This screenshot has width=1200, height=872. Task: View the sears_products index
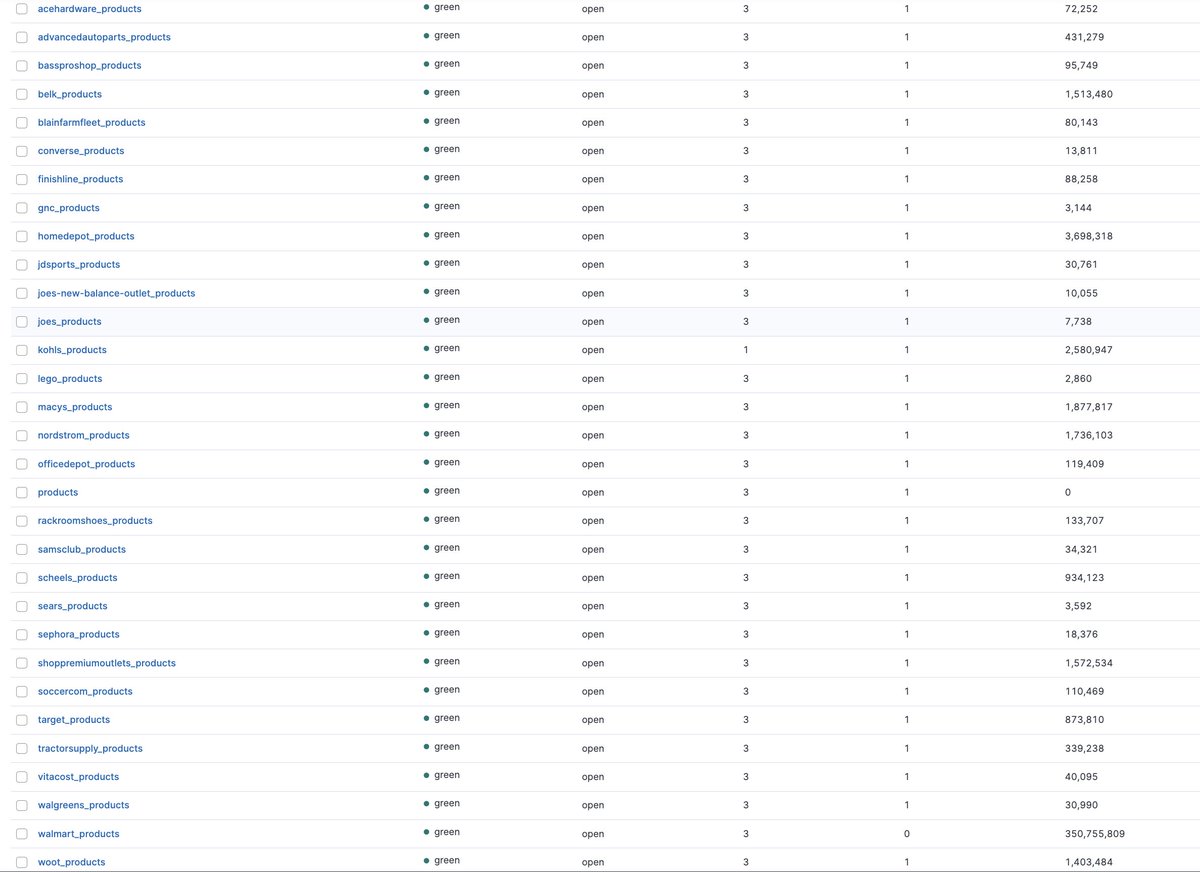(x=72, y=606)
